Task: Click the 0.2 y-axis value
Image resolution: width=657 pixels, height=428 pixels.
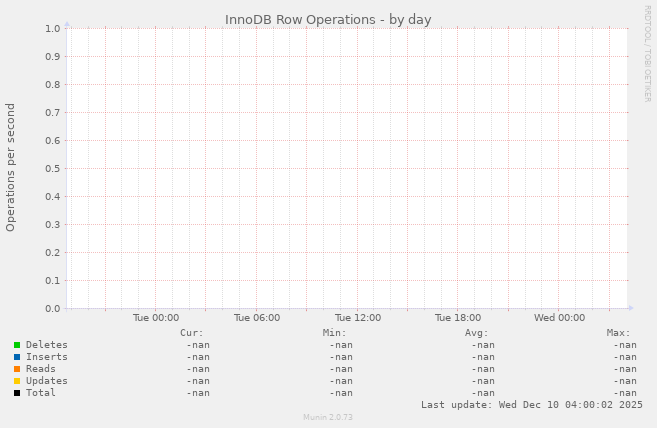Action: (x=53, y=252)
